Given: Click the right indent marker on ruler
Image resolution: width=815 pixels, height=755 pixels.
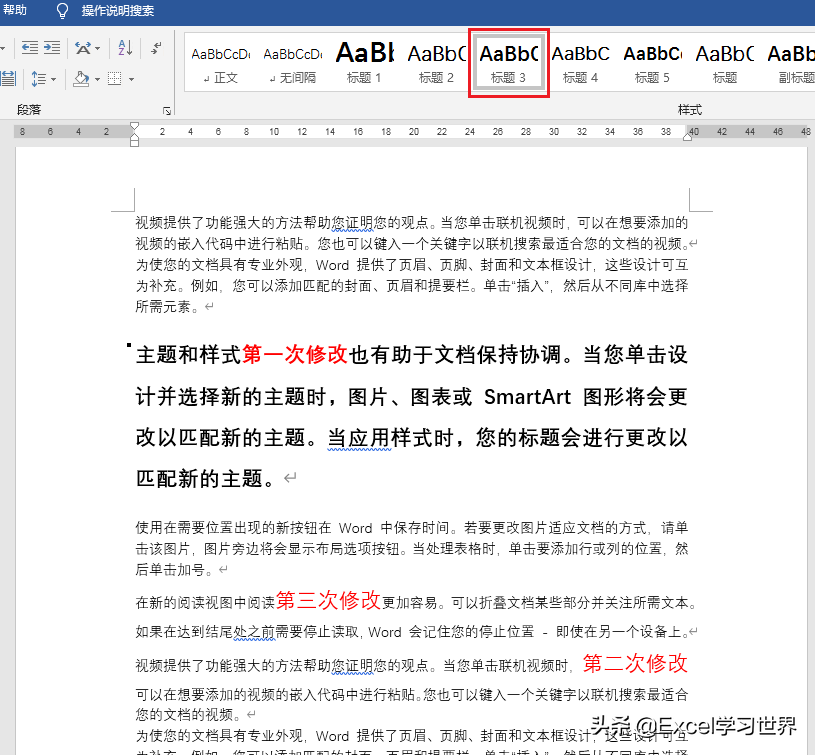Looking at the screenshot, I should (687, 137).
